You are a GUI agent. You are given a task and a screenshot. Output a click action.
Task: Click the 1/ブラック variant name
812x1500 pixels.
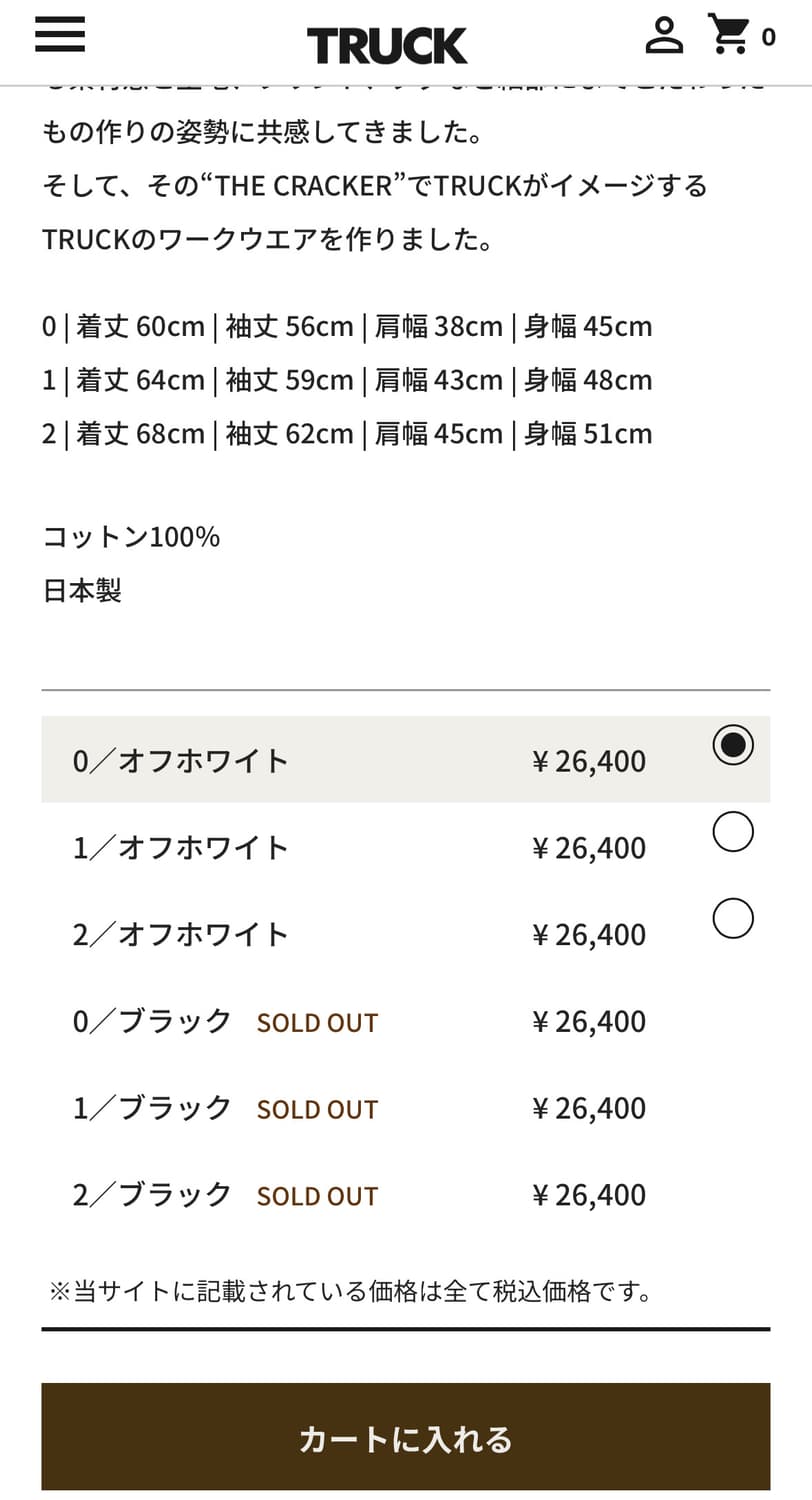pos(152,1109)
